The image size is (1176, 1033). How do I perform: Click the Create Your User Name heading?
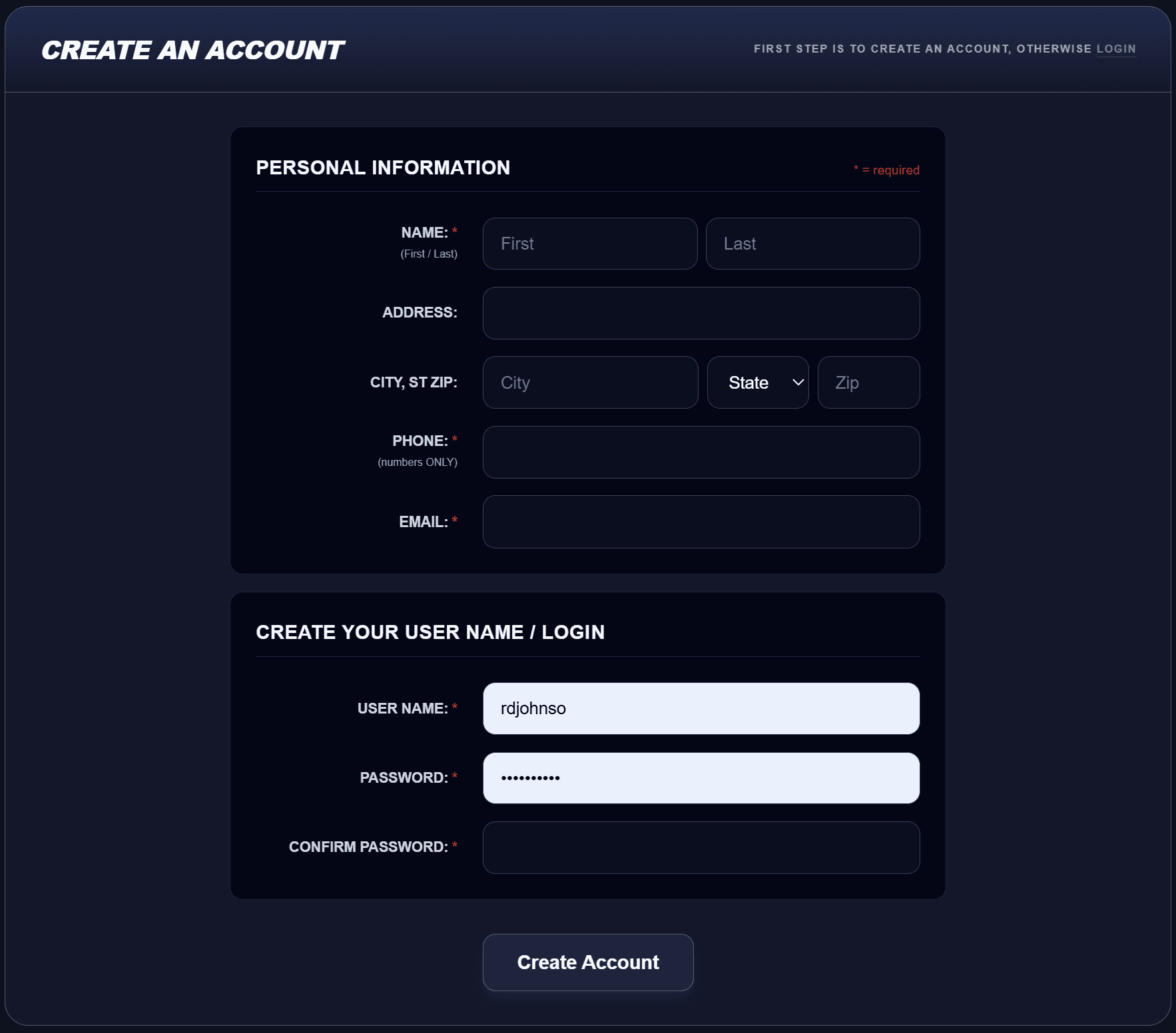click(x=432, y=632)
